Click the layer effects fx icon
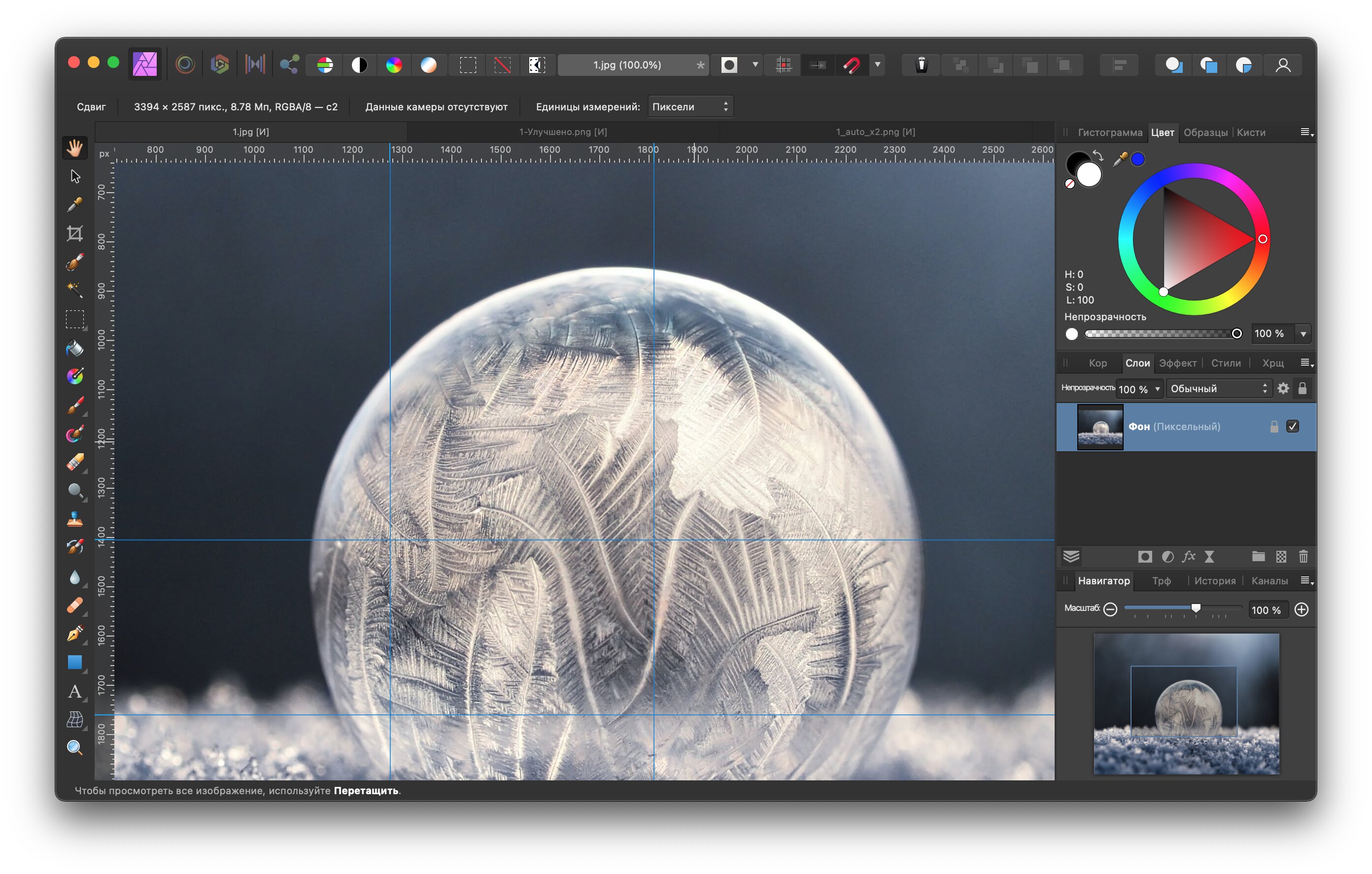Screen dimensions: 1372x874 pyautogui.click(x=1189, y=557)
